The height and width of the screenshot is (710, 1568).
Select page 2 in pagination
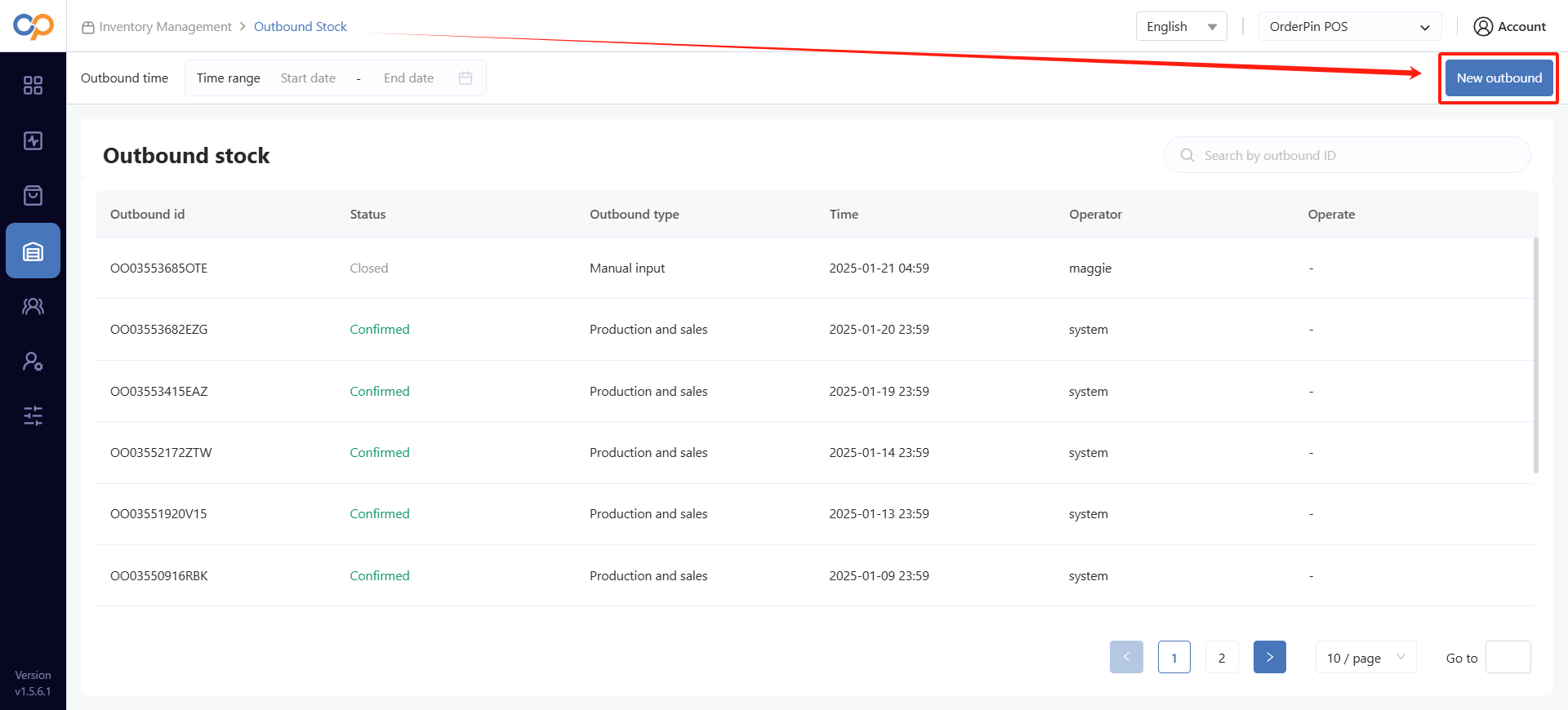(x=1222, y=658)
